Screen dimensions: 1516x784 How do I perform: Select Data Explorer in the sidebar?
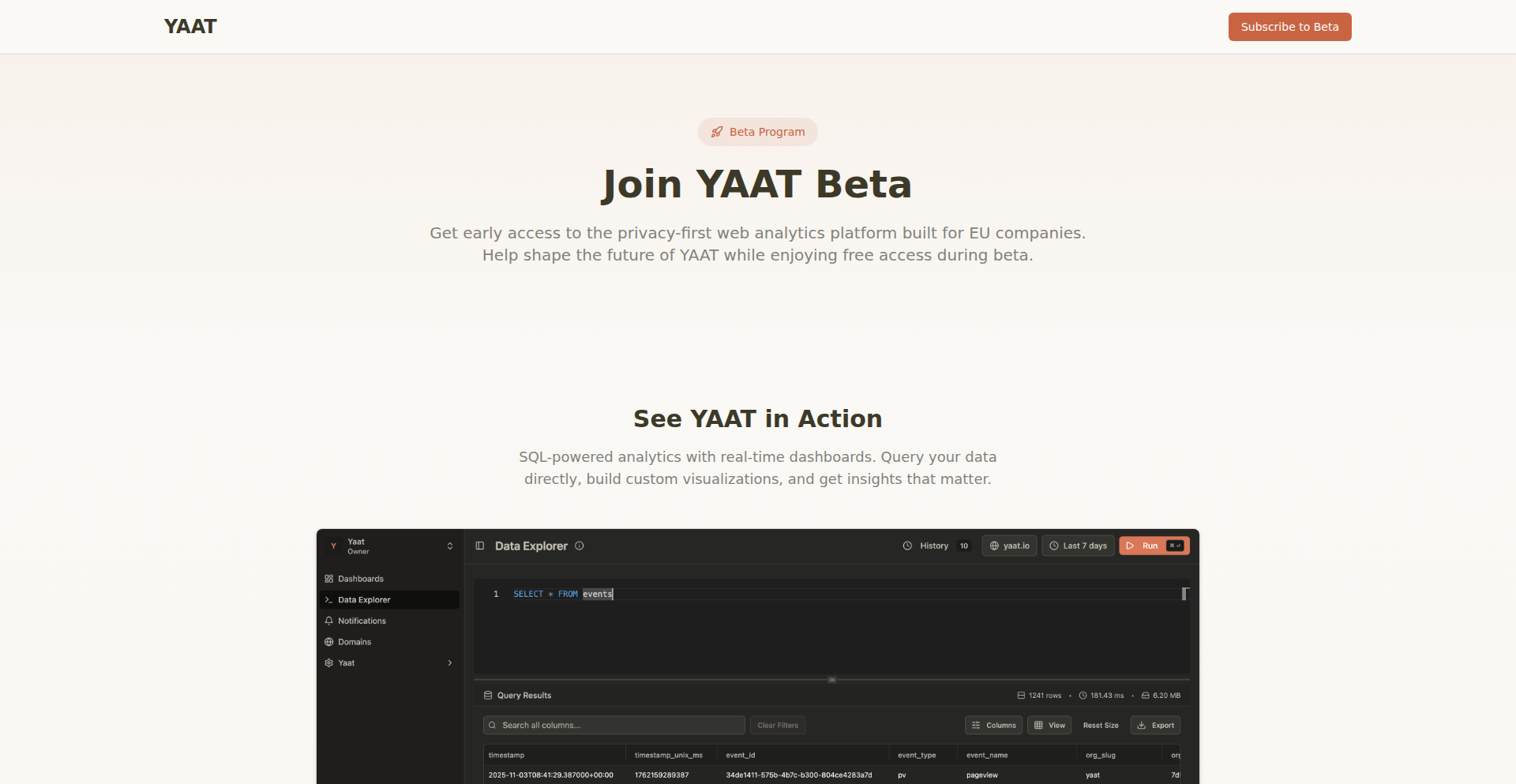(365, 599)
